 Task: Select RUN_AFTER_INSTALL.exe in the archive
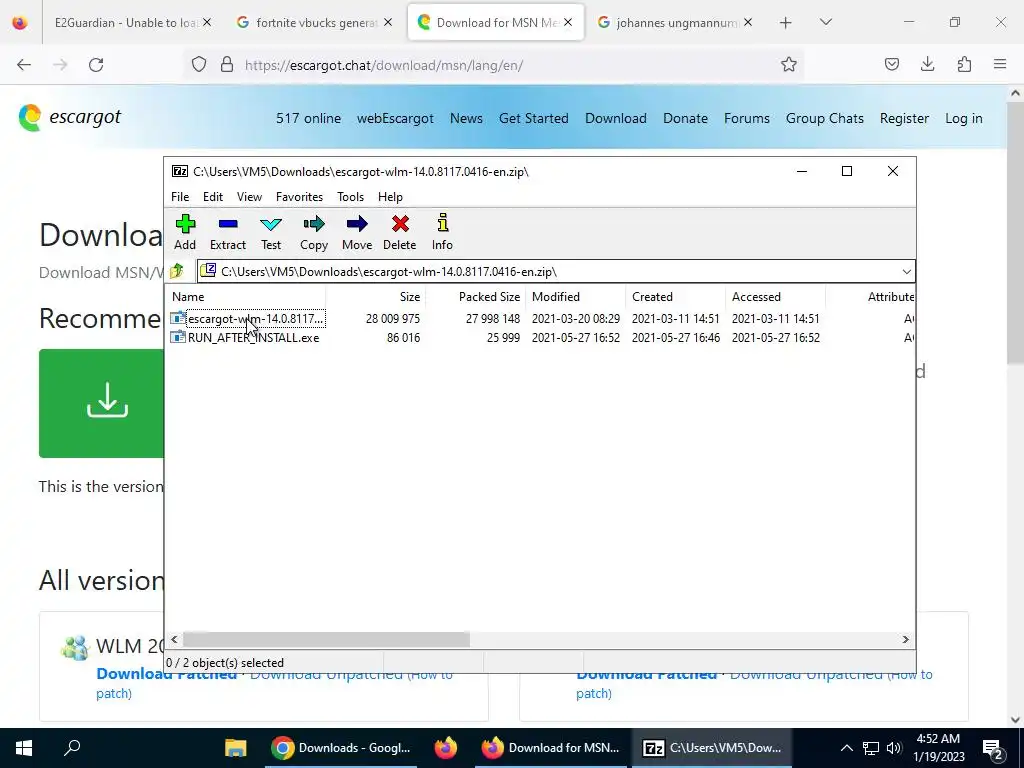point(245,338)
